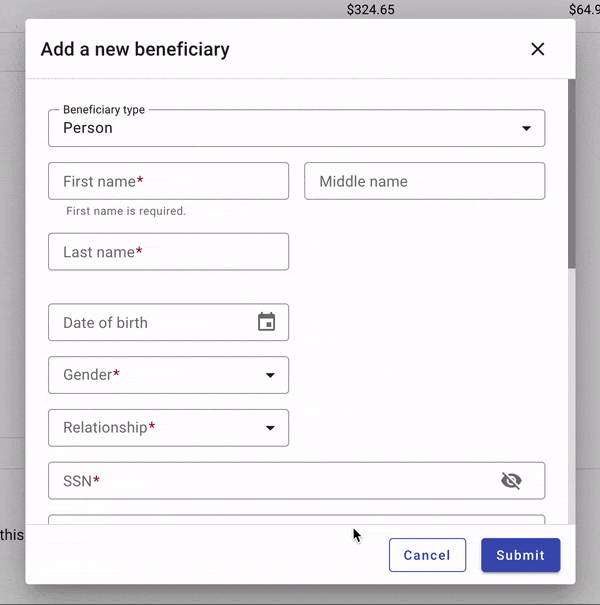Click the partially visible field below SSN

coord(296,518)
